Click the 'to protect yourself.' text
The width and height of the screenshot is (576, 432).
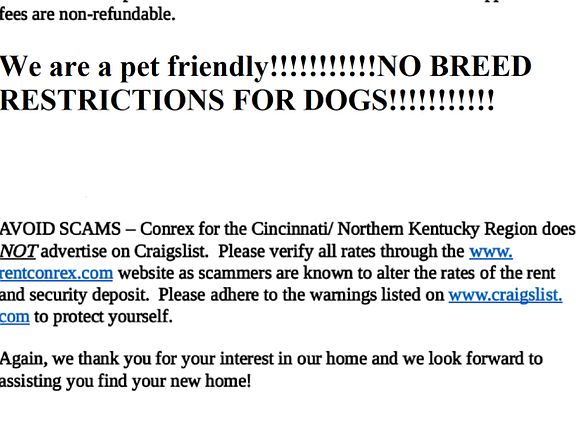point(103,317)
